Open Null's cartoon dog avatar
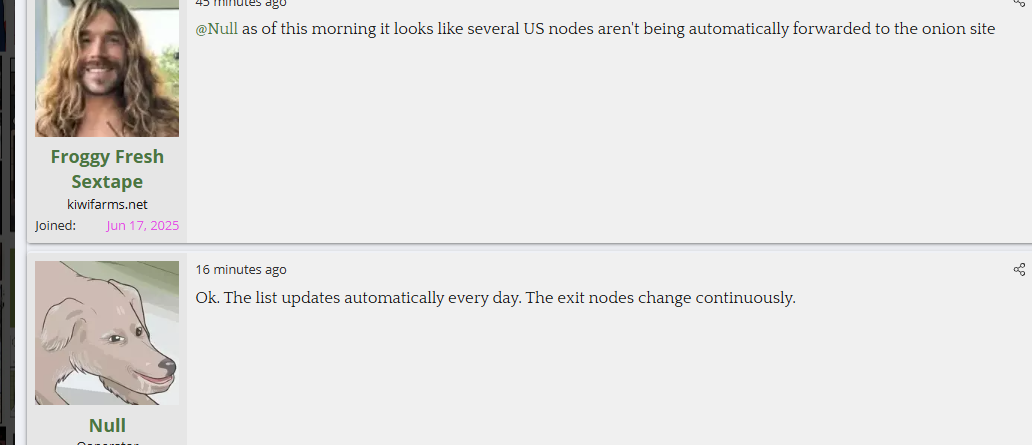Screen dimensions: 1032x445 (107, 333)
